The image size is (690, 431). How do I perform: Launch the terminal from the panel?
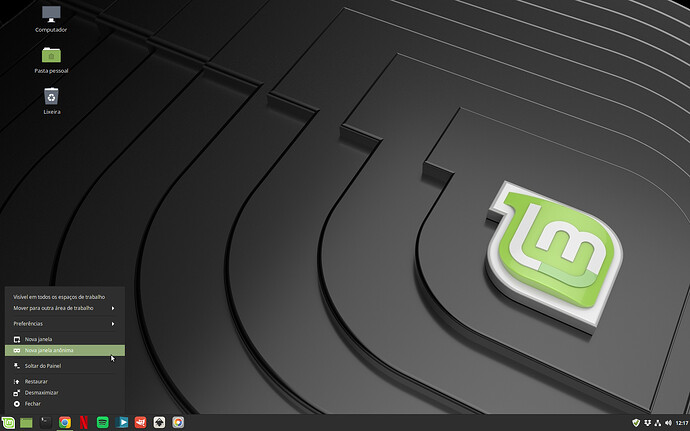tap(46, 423)
